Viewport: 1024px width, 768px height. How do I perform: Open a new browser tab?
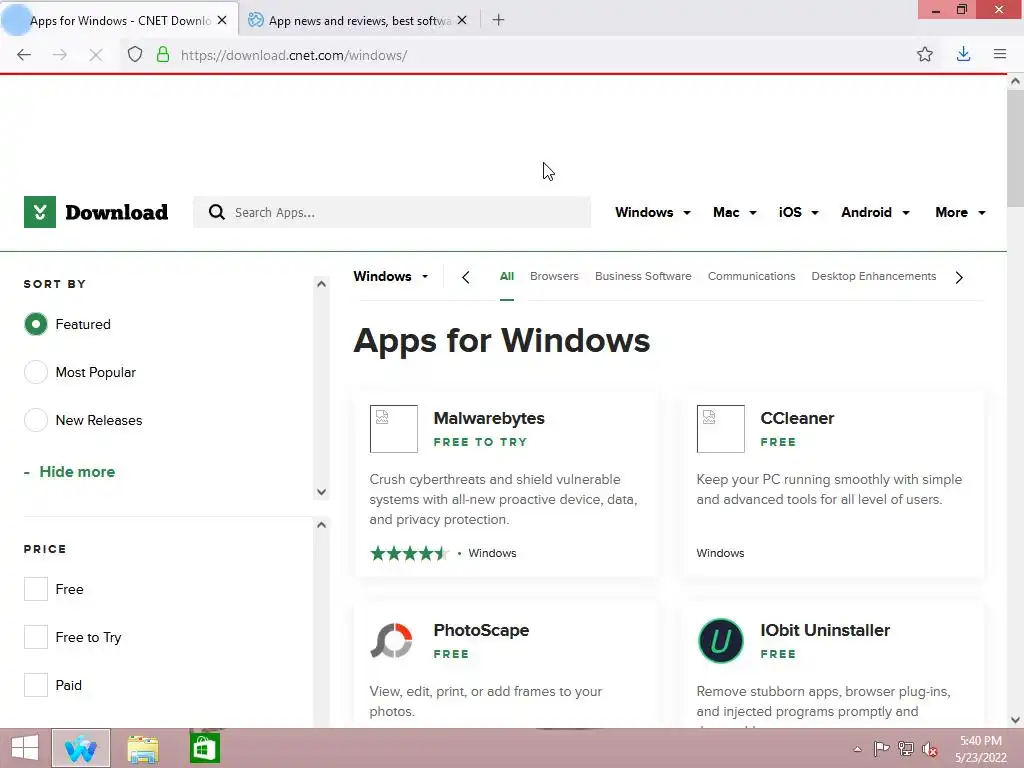click(498, 20)
